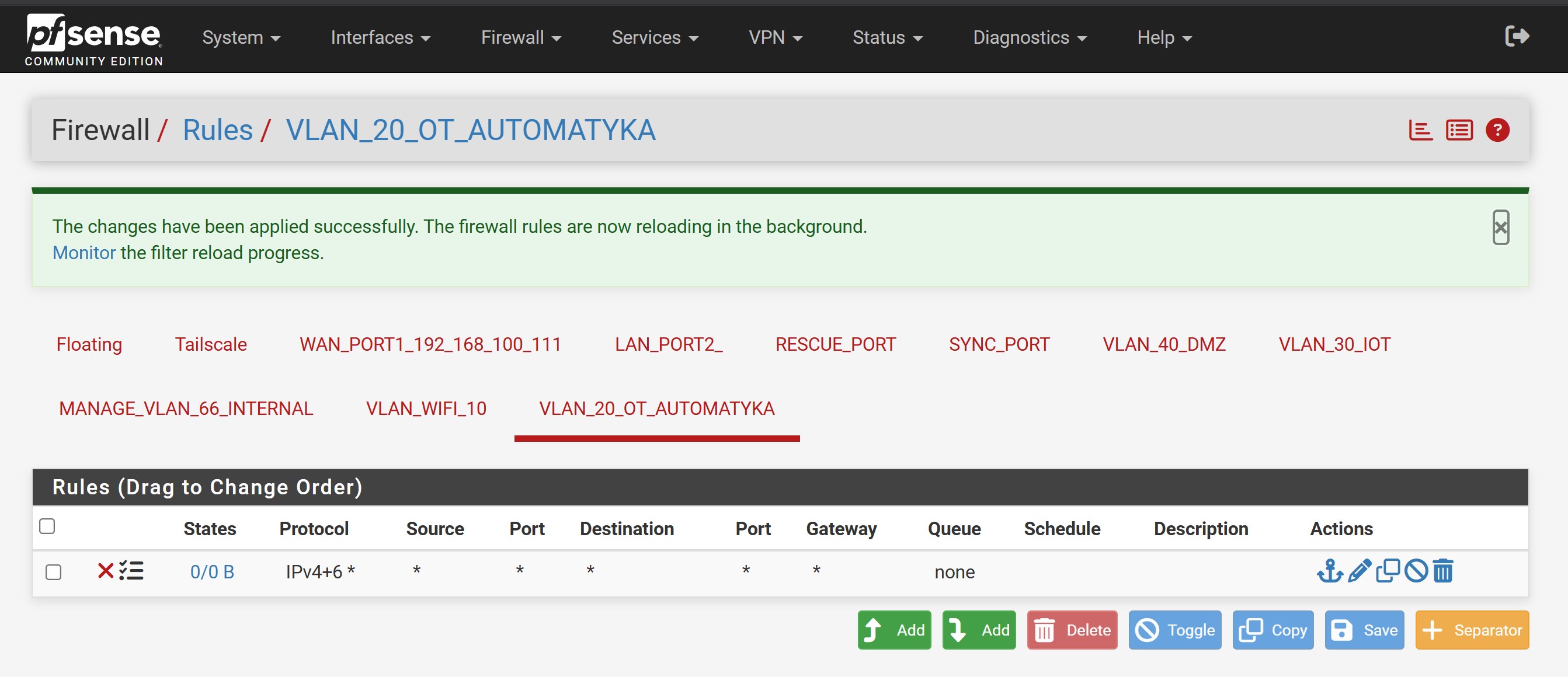Click the Rules breadcrumb link
Image resolution: width=1568 pixels, height=677 pixels.
point(217,130)
